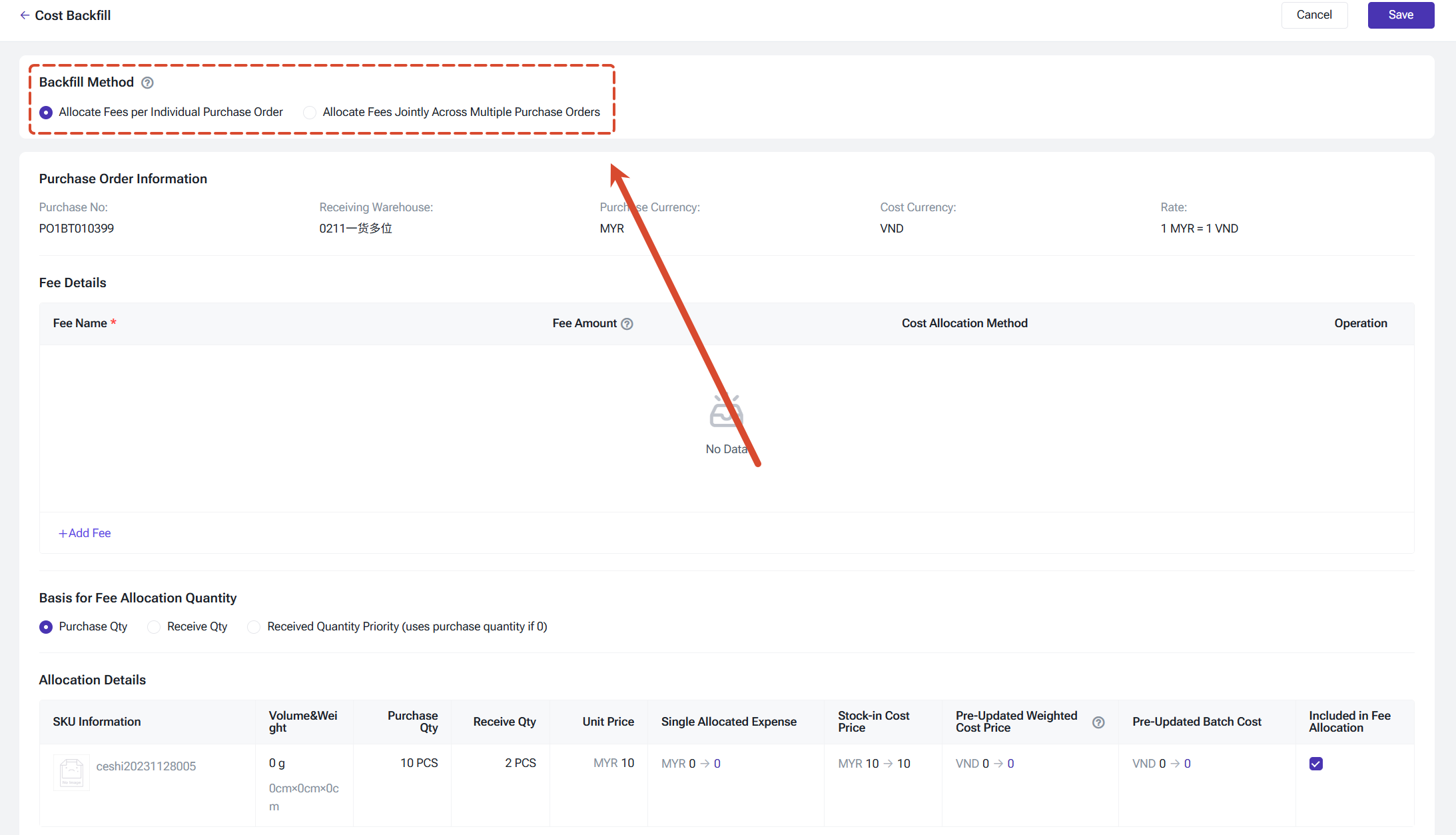This screenshot has height=835, width=1456.
Task: Click the Cost Backfill page title
Action: 73,15
